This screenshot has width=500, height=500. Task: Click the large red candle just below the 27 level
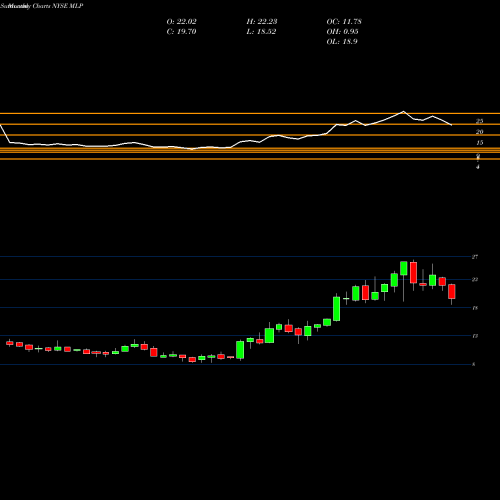(x=413, y=272)
